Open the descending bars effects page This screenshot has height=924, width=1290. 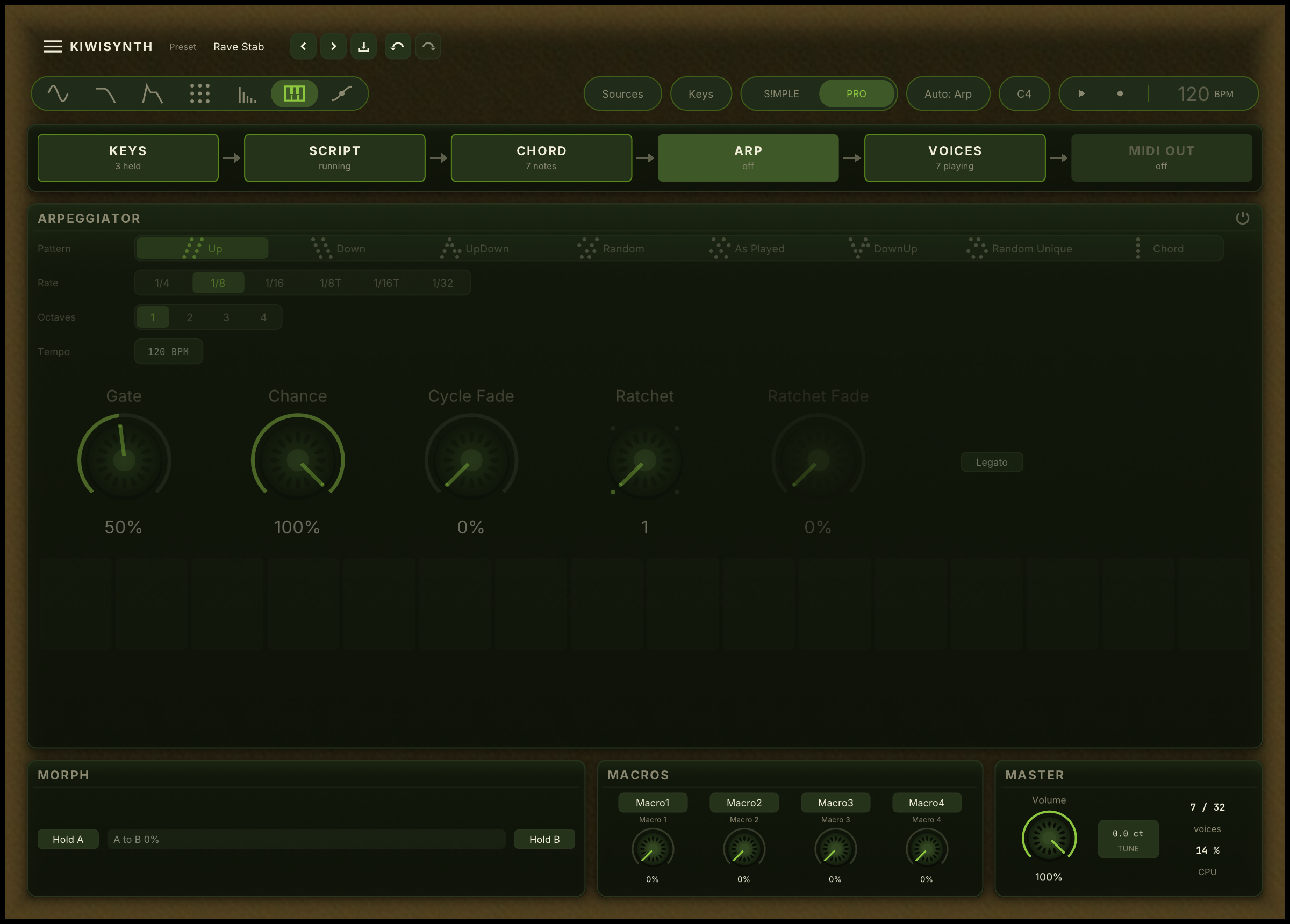pos(247,93)
